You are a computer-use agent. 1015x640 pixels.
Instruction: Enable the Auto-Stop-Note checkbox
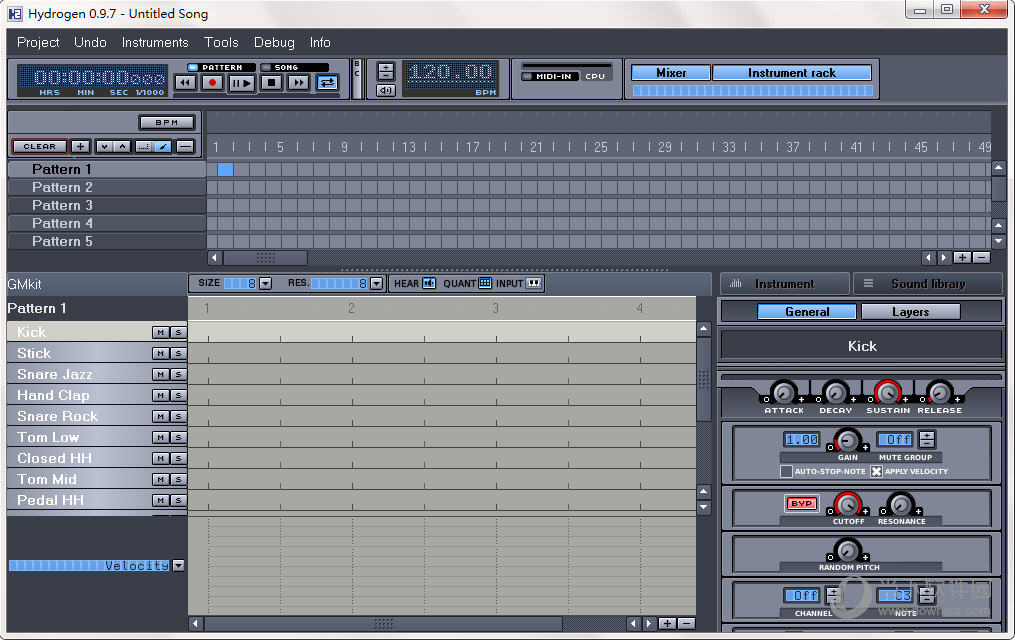click(786, 471)
